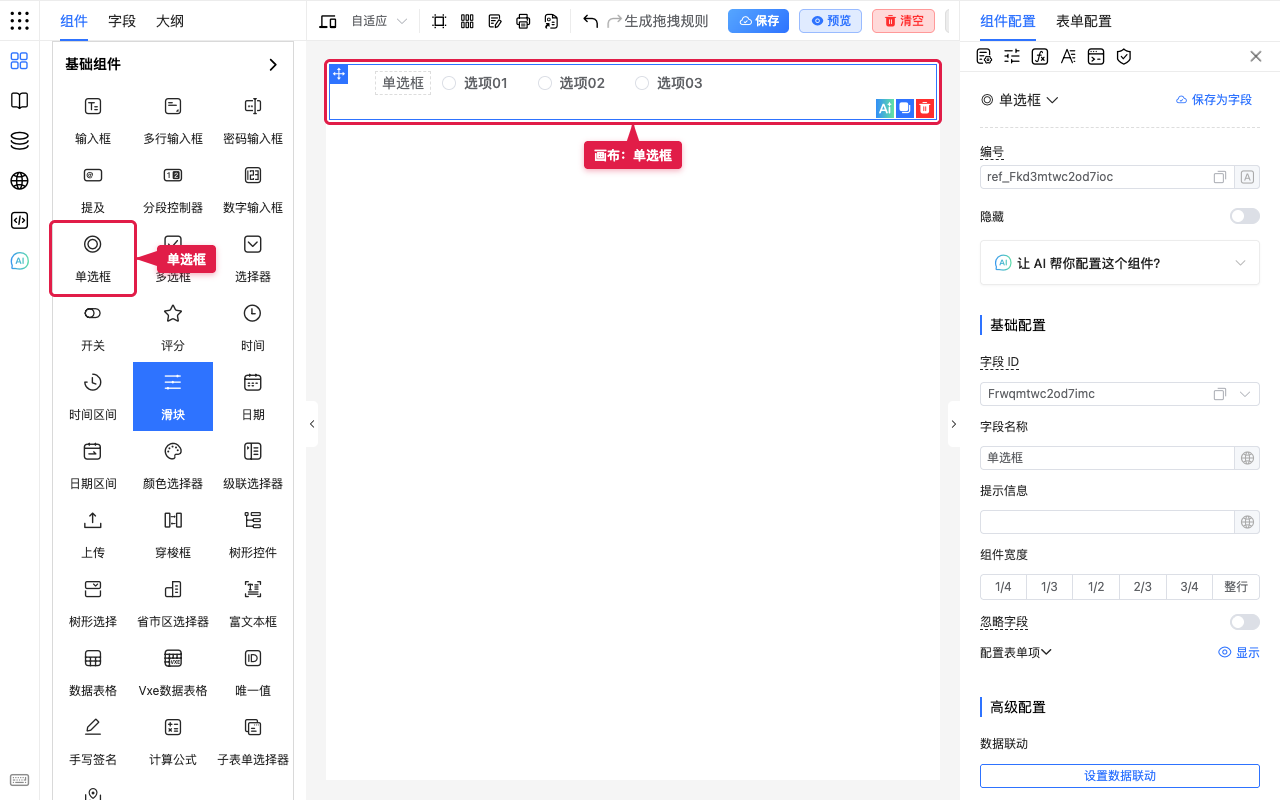1280x800 pixels.
Task: Open the AI assistant sidebar icon
Action: pyautogui.click(x=19, y=261)
